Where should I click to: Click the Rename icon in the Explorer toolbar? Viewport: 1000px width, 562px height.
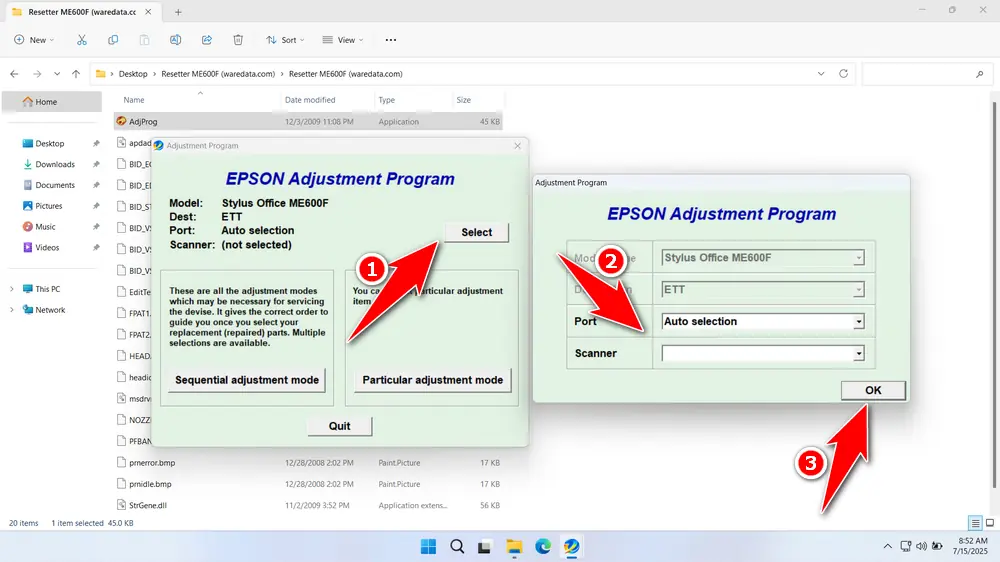(175, 40)
